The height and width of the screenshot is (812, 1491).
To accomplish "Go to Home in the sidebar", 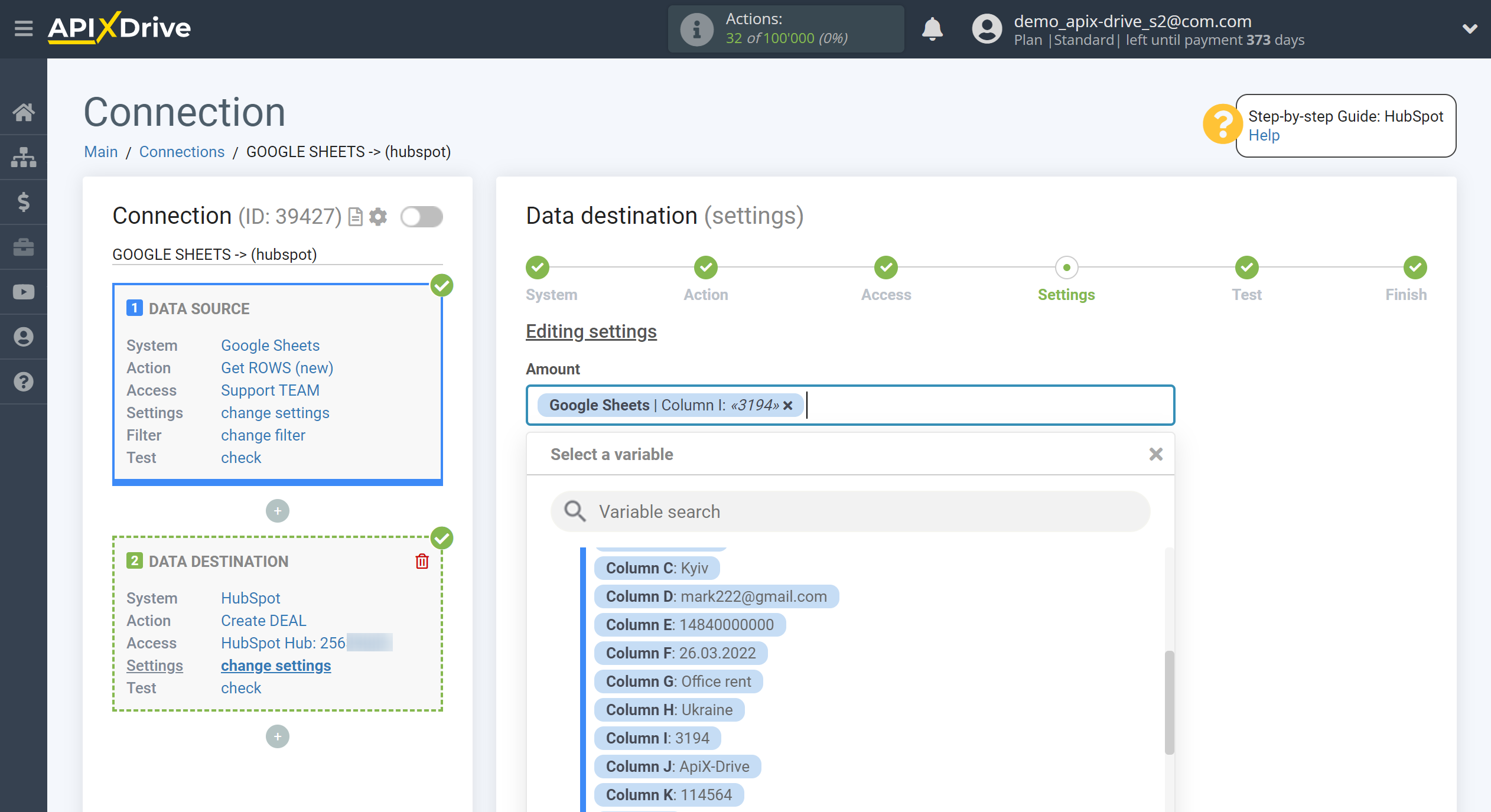I will point(24,112).
